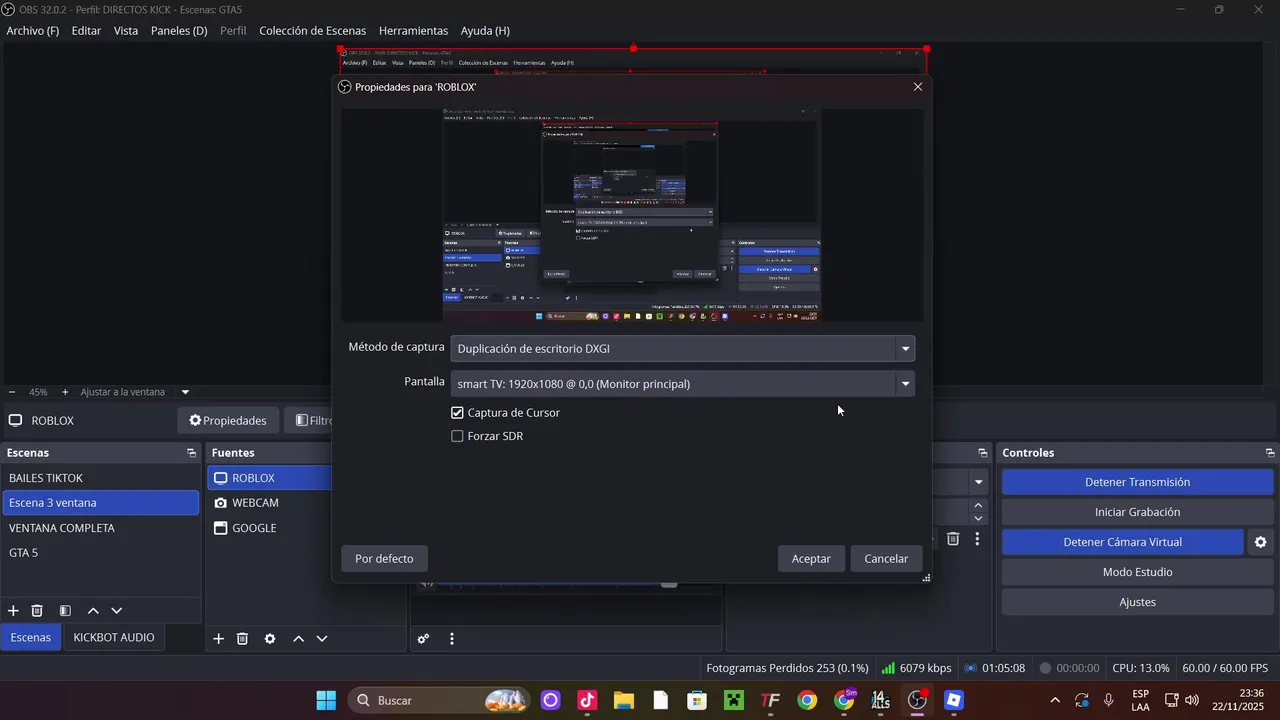The height and width of the screenshot is (720, 1280).
Task: Open Archivo menu
Action: [x=33, y=31]
